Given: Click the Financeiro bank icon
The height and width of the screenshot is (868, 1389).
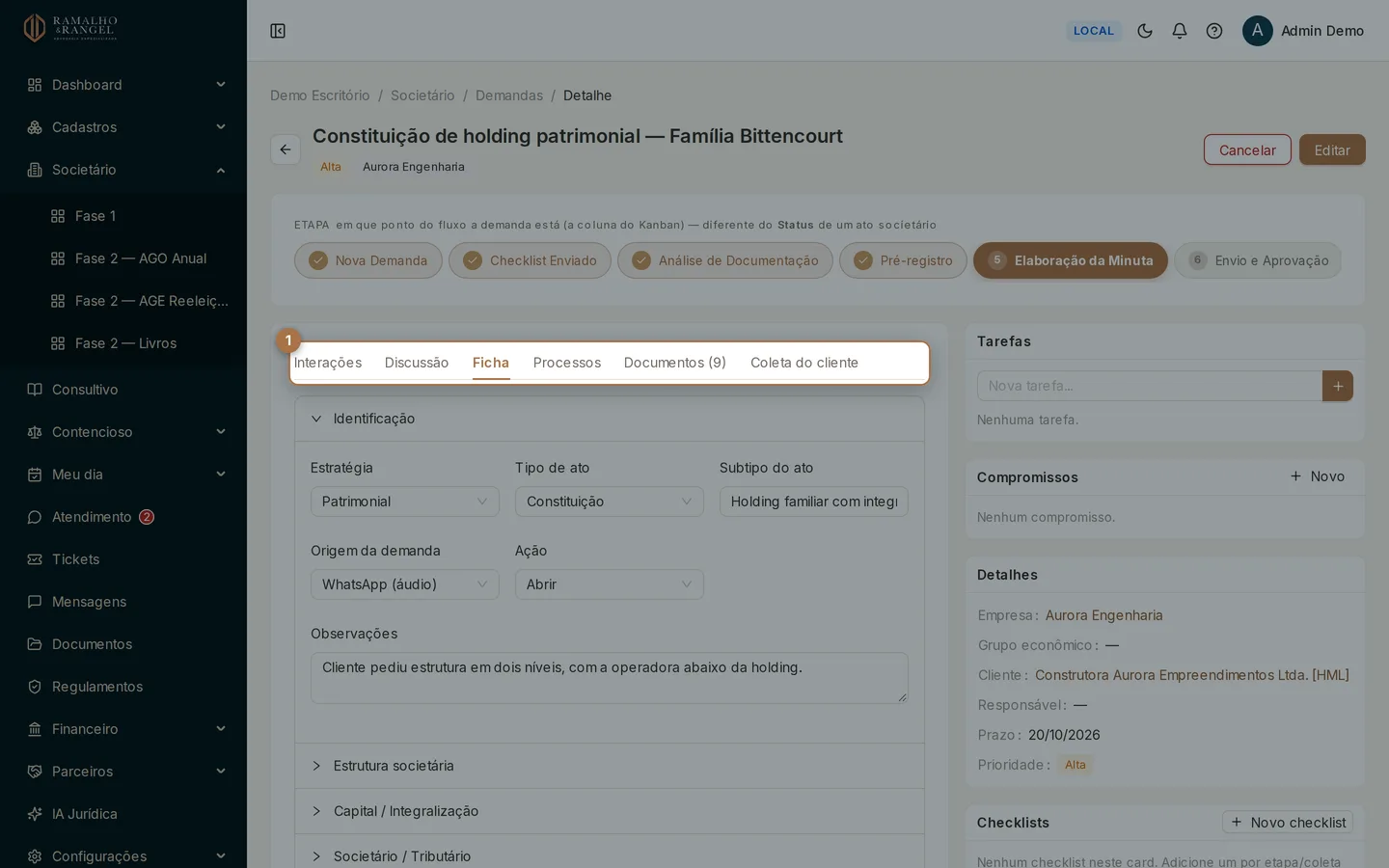Looking at the screenshot, I should [x=35, y=729].
